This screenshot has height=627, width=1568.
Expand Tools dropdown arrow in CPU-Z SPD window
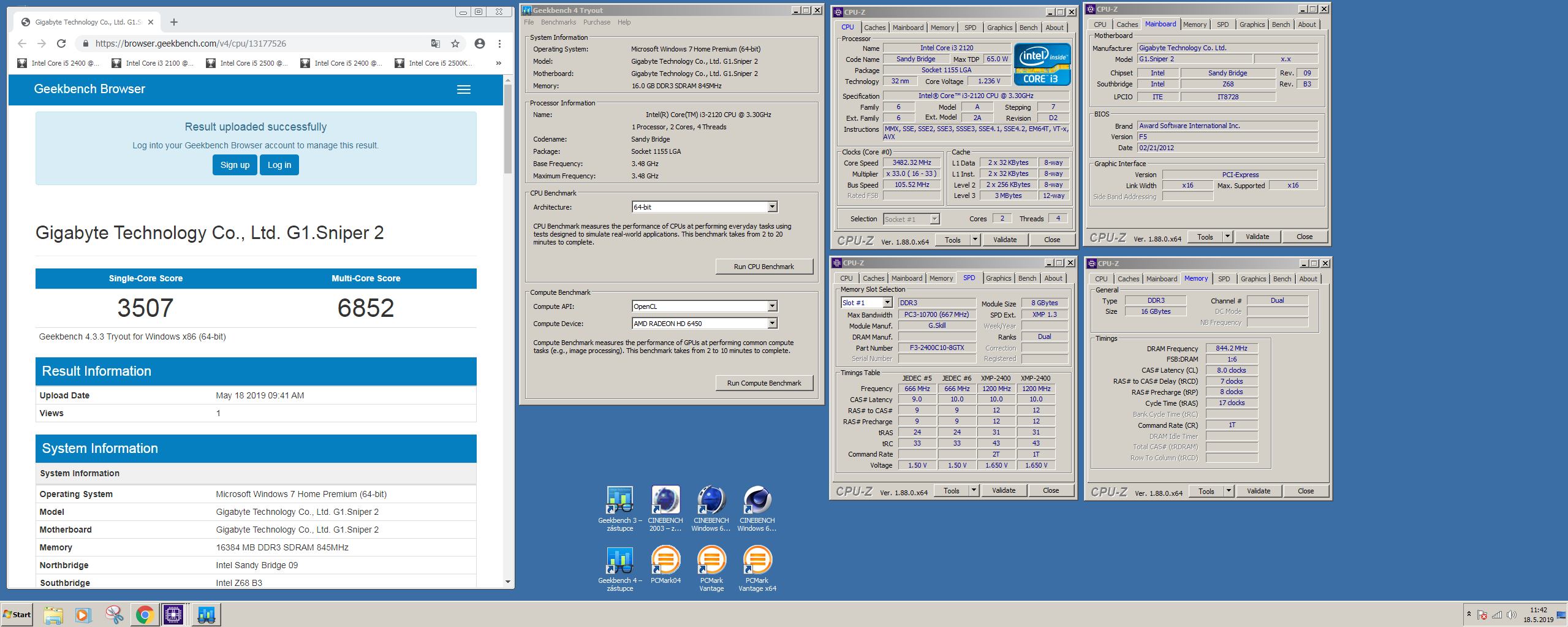(x=974, y=490)
